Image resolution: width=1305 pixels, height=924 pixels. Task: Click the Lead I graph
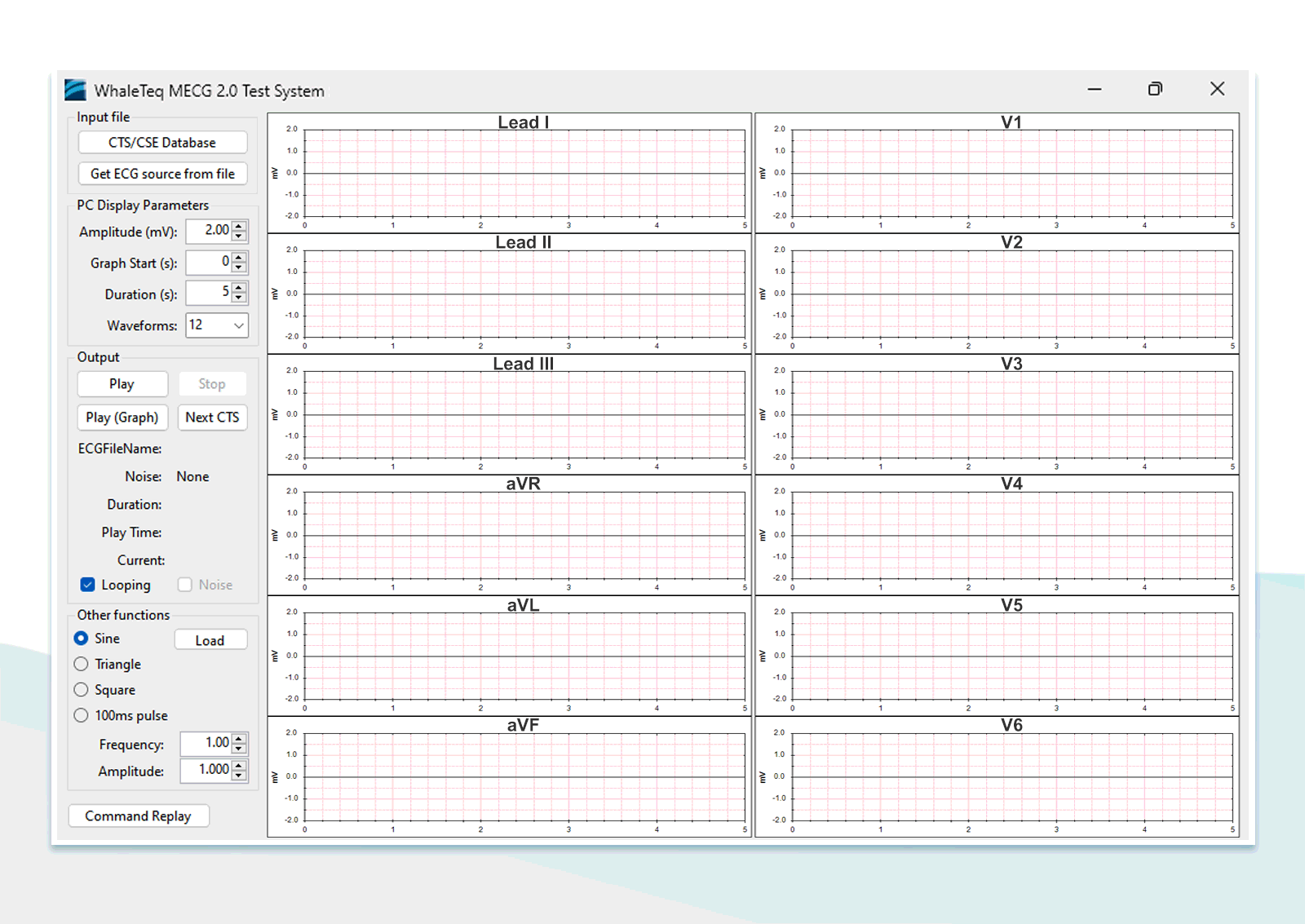pyautogui.click(x=510, y=173)
